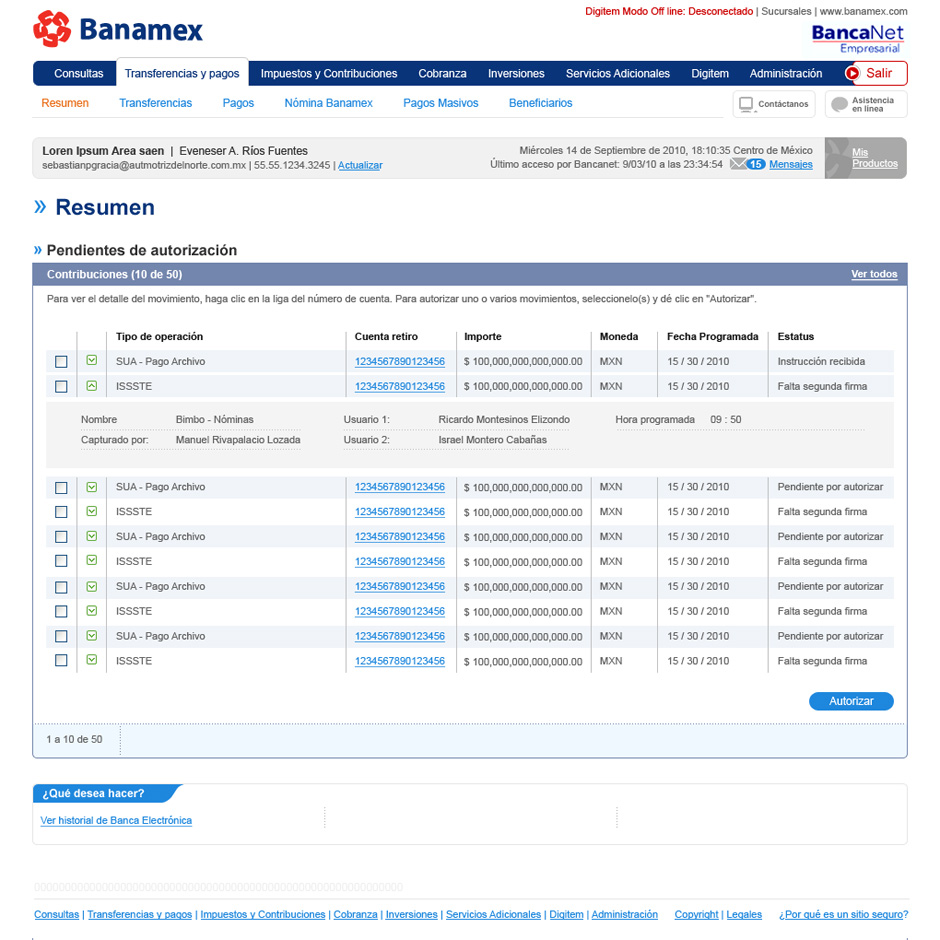940x940 pixels.
Task: Expand last Pendiente por autorizar row
Action: pyautogui.click(x=91, y=635)
